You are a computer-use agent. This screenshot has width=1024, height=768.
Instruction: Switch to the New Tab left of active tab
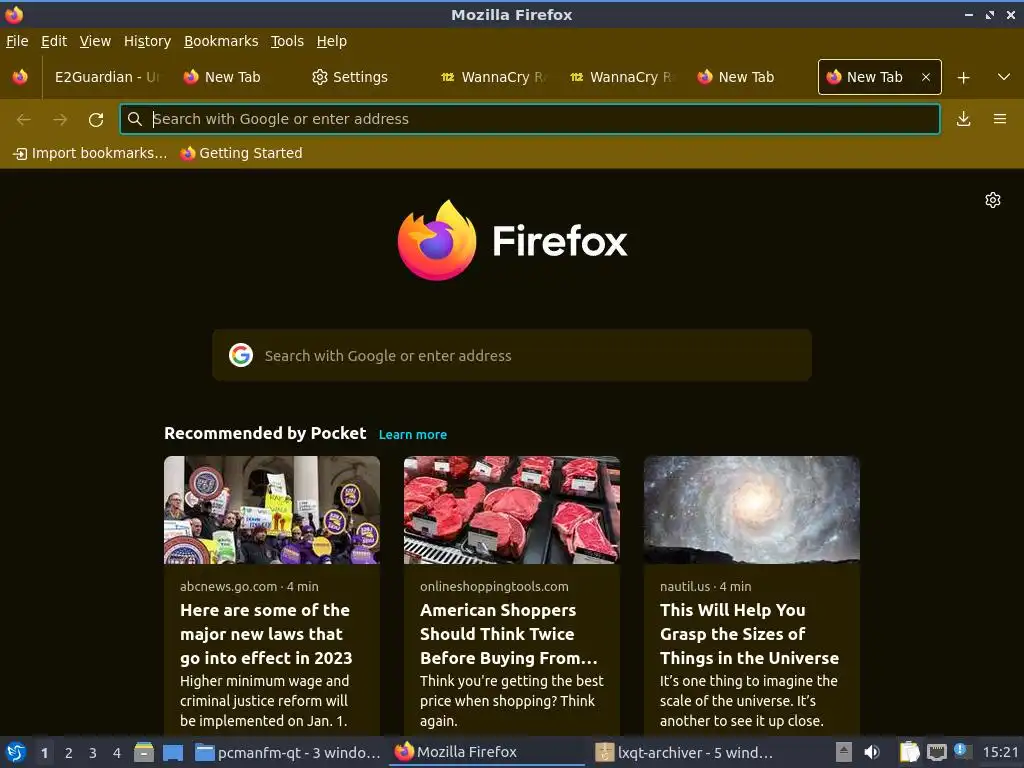pyautogui.click(x=746, y=77)
